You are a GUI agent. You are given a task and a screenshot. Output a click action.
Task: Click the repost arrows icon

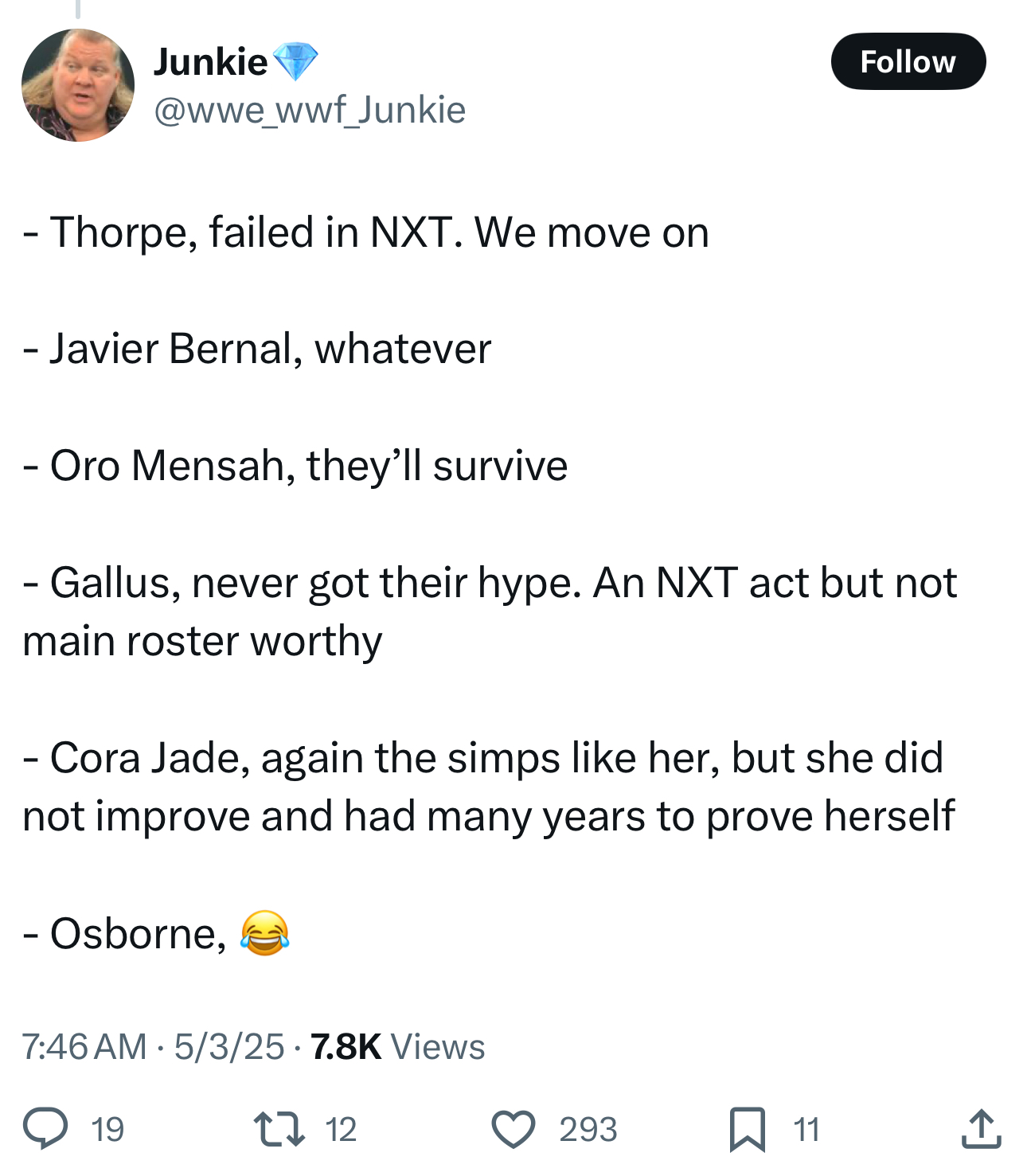pos(279,1128)
